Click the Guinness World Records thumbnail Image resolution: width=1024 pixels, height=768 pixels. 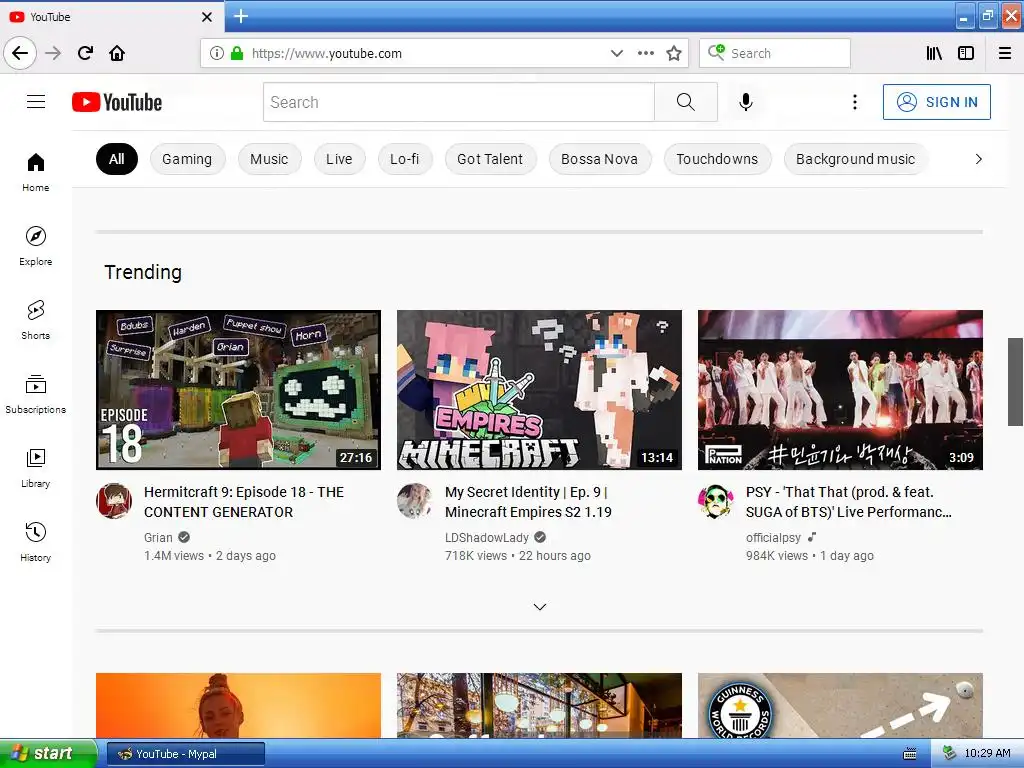point(840,706)
